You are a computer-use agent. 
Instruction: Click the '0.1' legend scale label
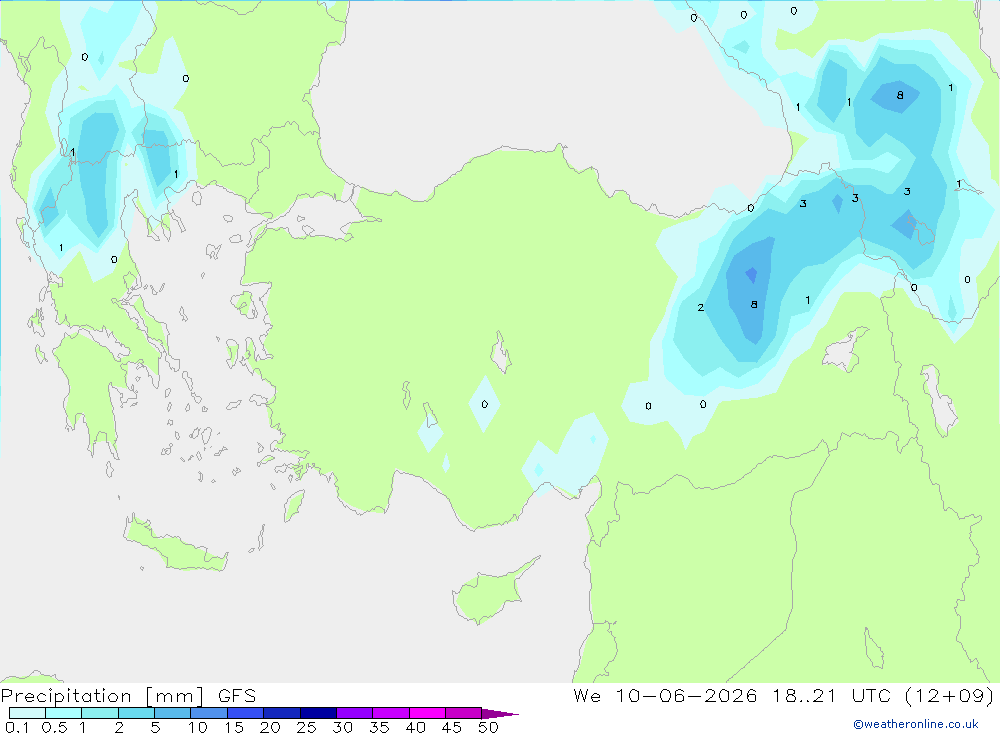[17, 727]
